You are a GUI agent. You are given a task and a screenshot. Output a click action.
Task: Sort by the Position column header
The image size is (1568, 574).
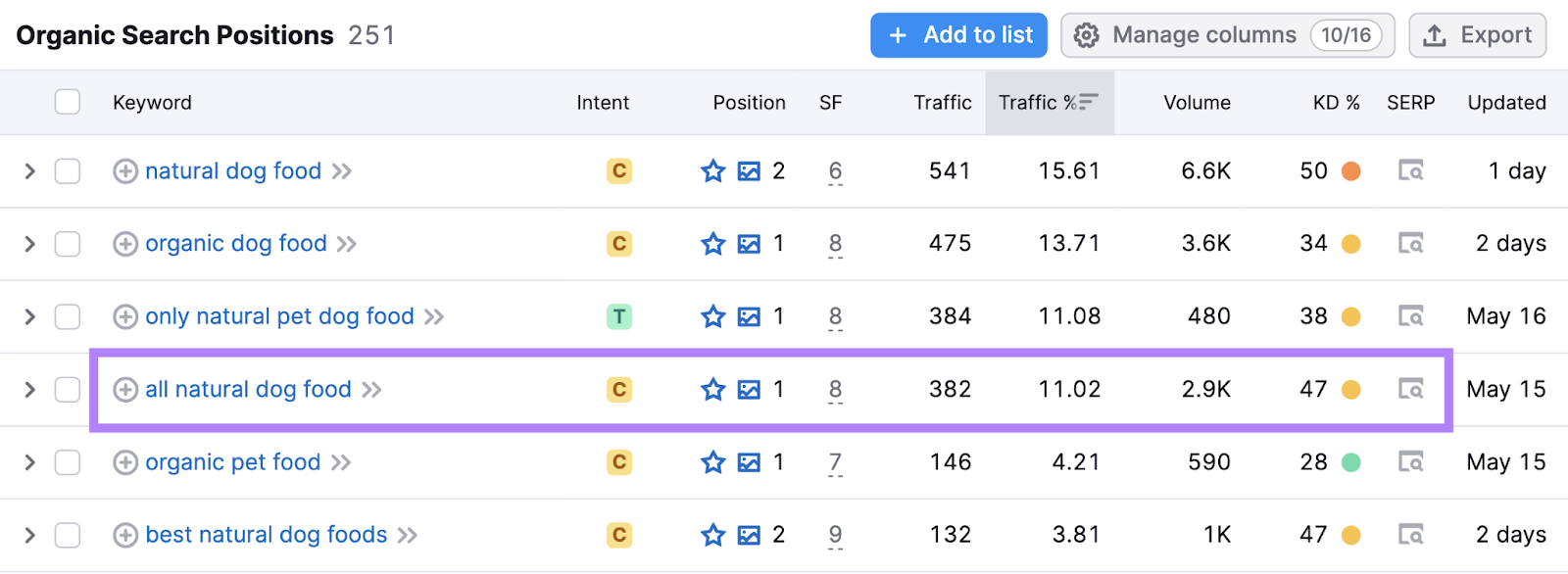click(x=749, y=103)
